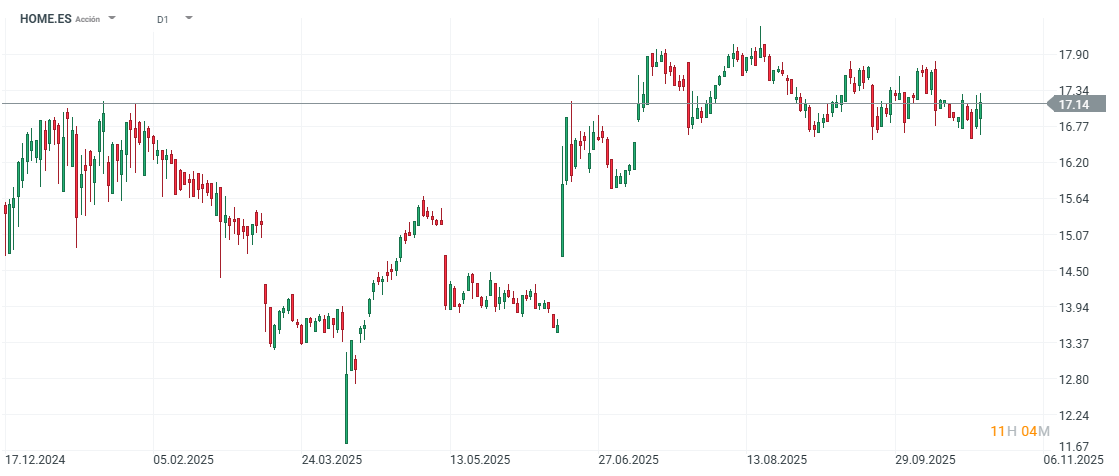Select the 13.08.2025 date on time axis
This screenshot has width=1119, height=476.
point(777,461)
